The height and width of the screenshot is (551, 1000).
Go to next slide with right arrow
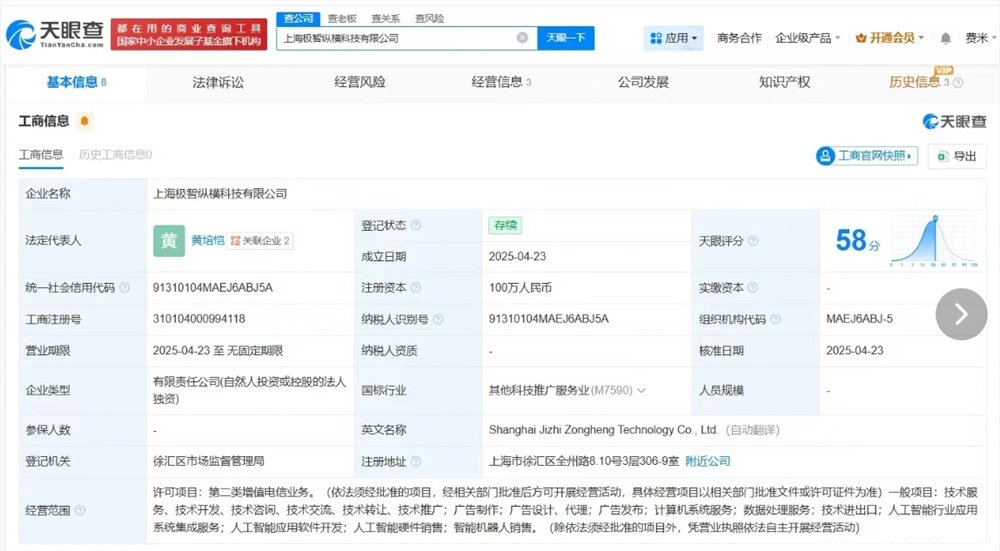[961, 314]
